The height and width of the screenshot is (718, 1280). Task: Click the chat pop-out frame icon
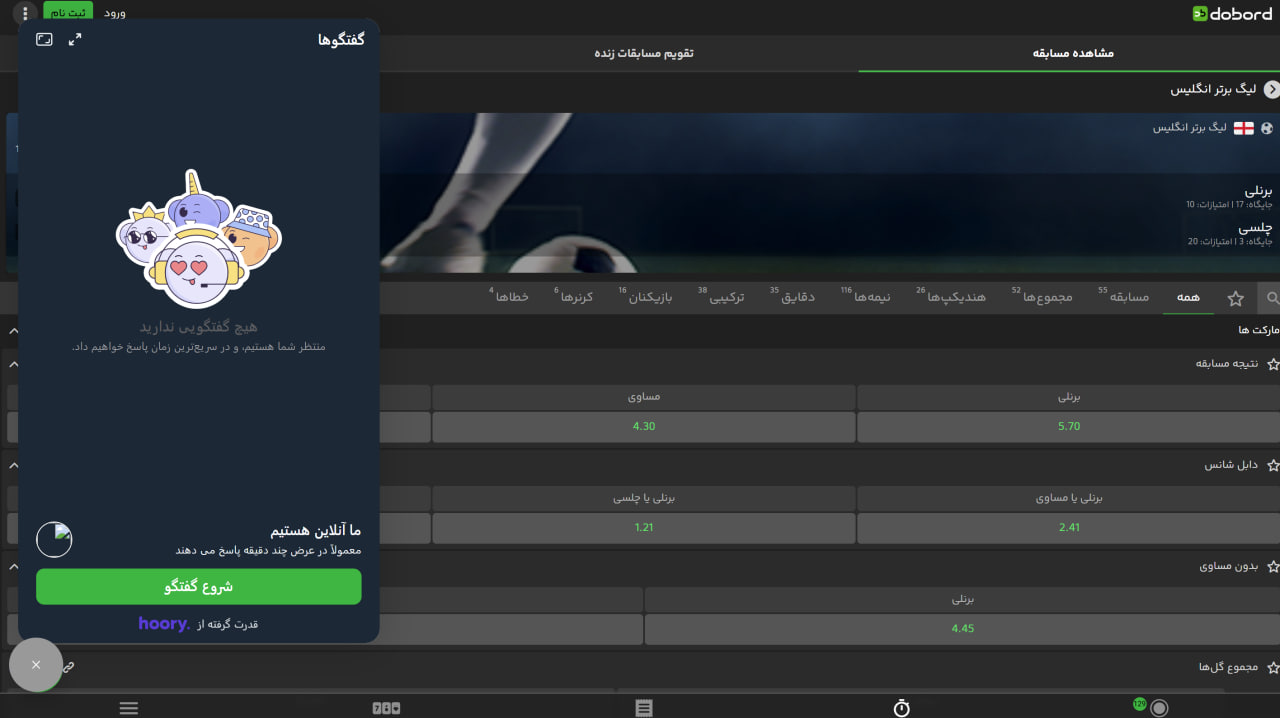[44, 39]
